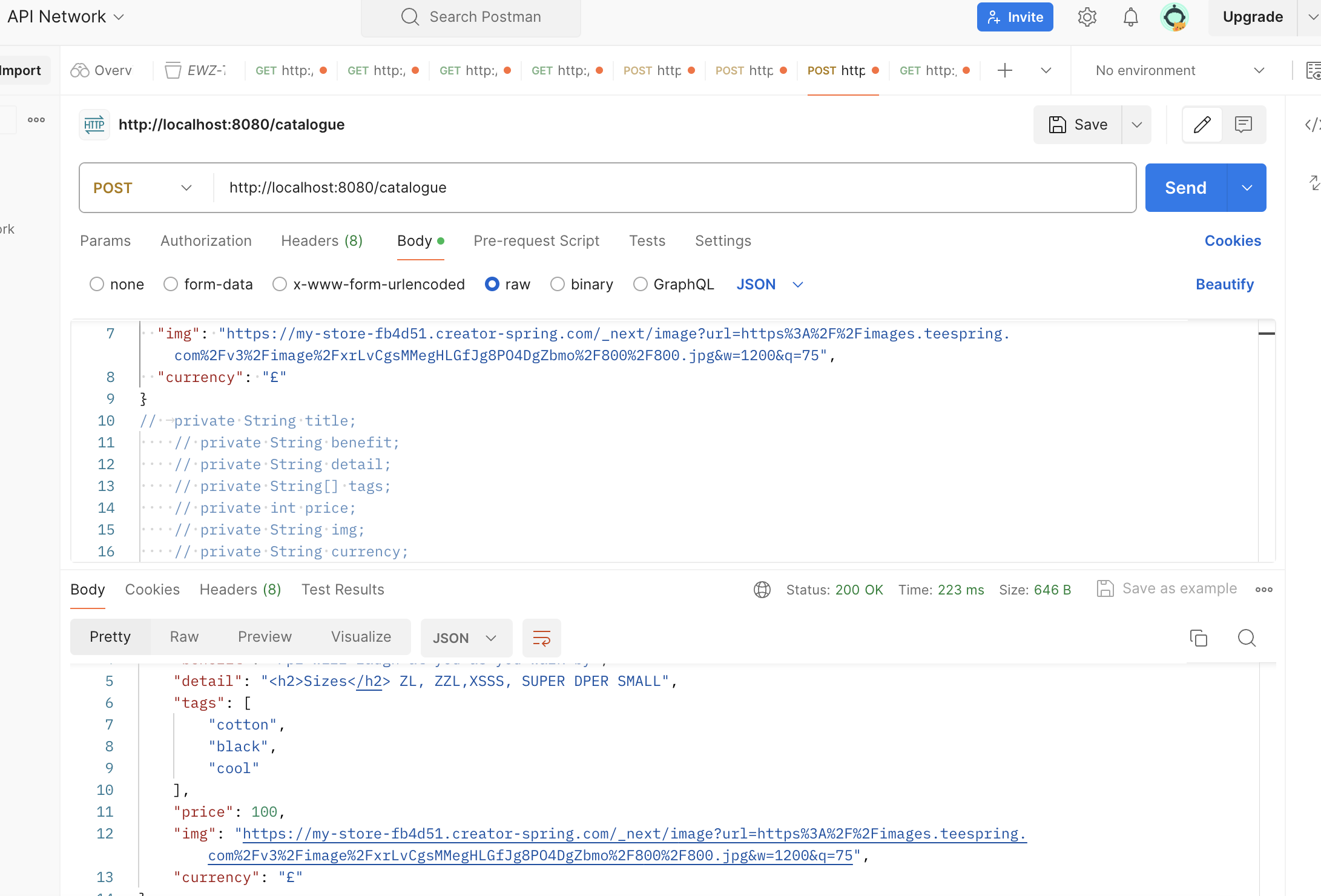Click the request URL input field
This screenshot has height=896, width=1321.
666,188
